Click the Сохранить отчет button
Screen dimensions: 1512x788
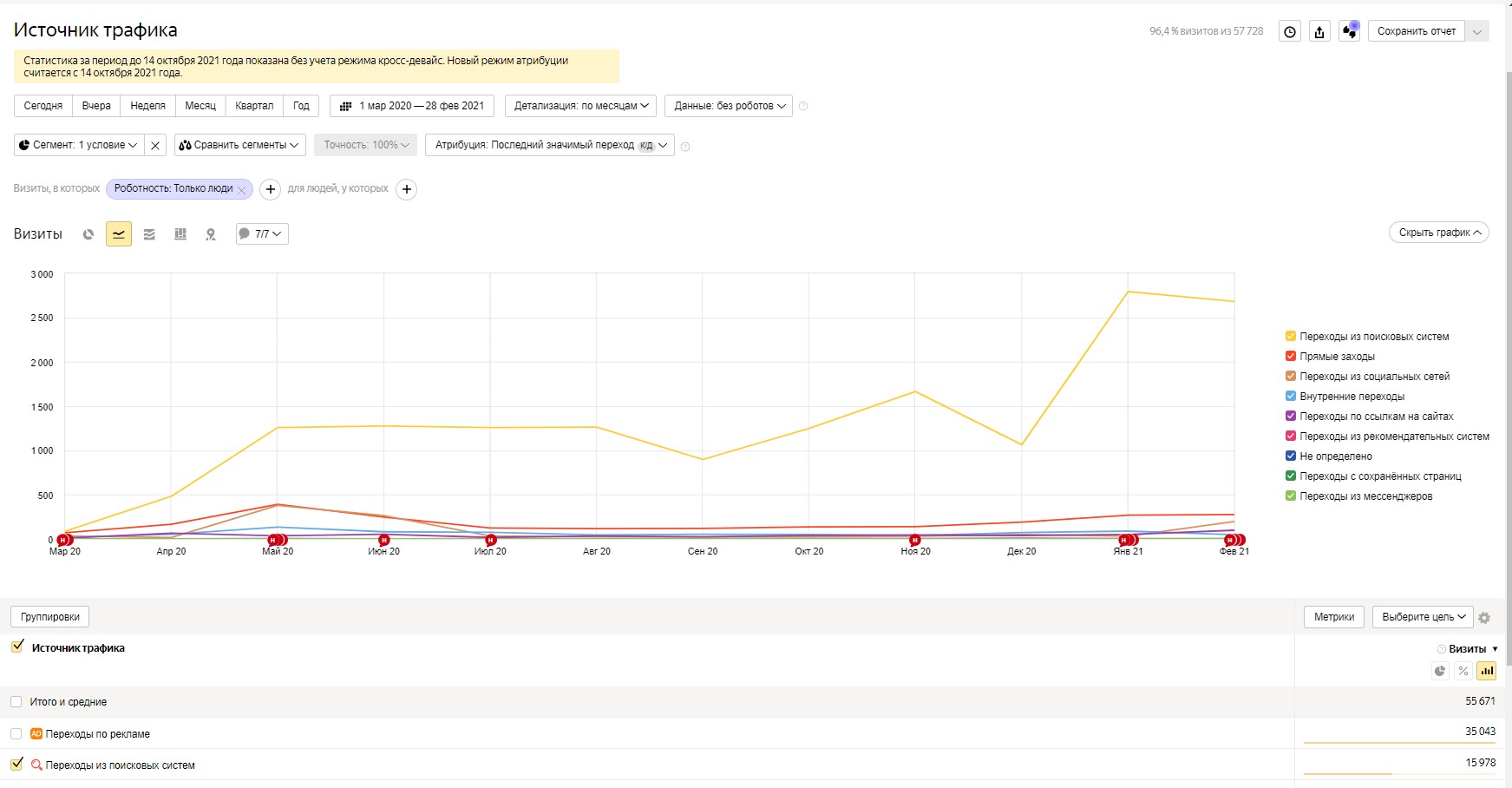1417,31
